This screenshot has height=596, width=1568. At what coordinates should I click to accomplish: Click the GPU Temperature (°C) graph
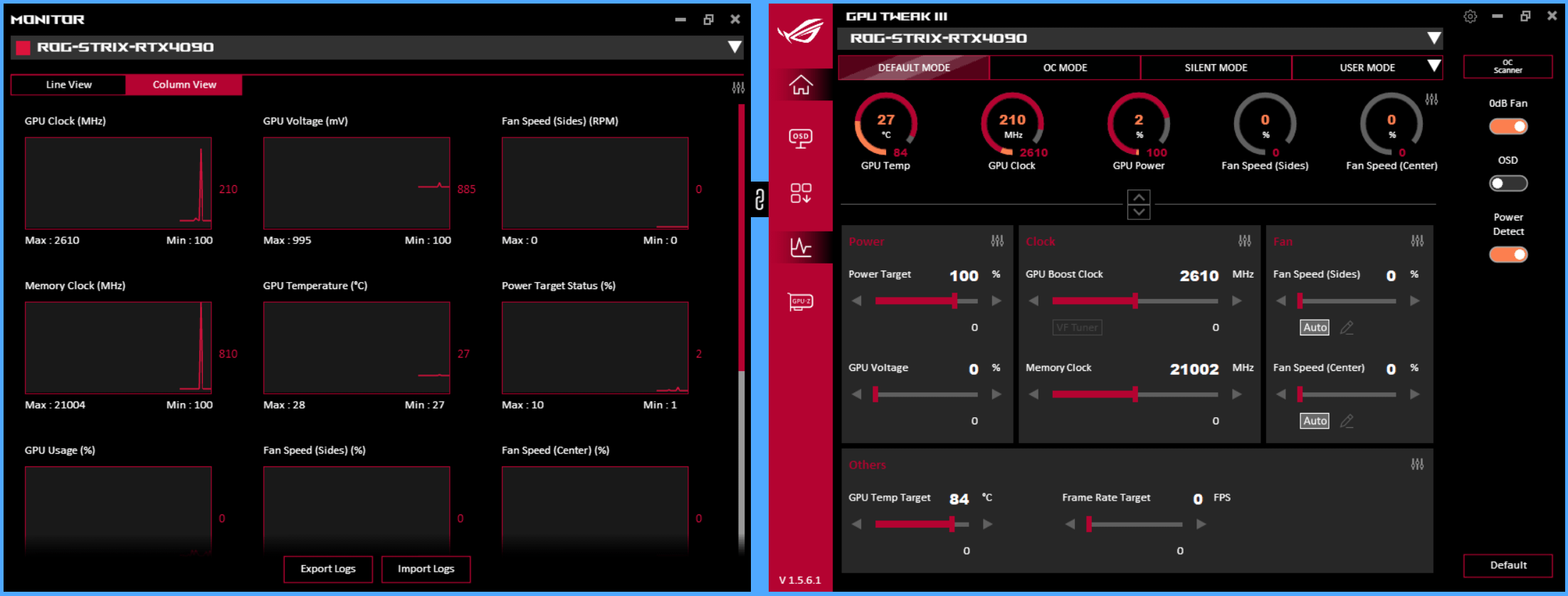357,347
